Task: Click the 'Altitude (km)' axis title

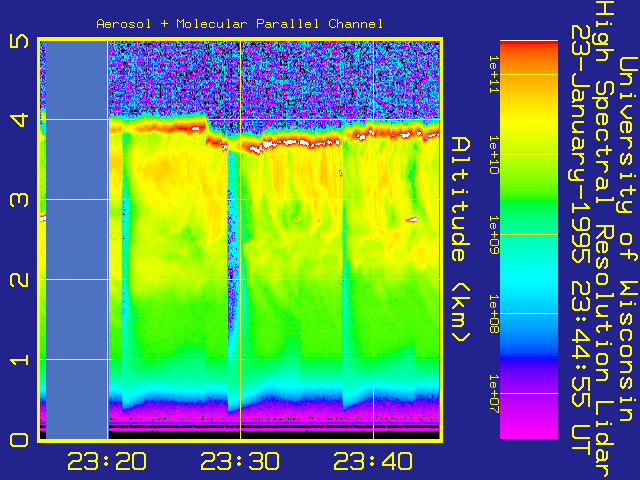Action: tap(461, 240)
